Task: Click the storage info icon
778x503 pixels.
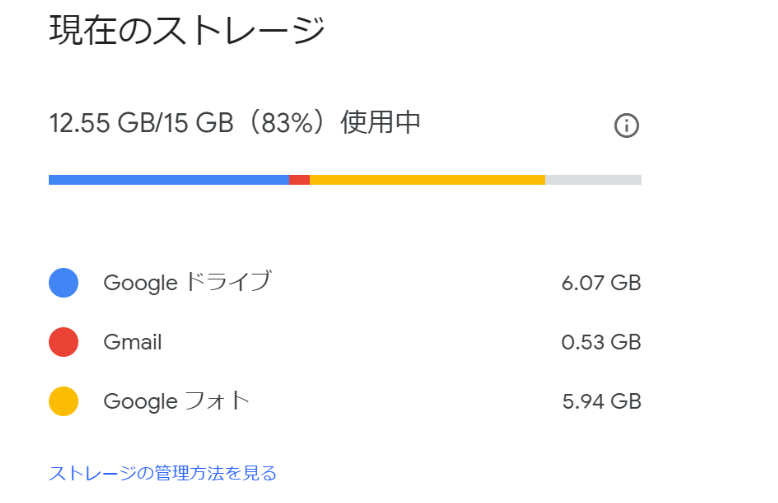Action: click(x=626, y=126)
